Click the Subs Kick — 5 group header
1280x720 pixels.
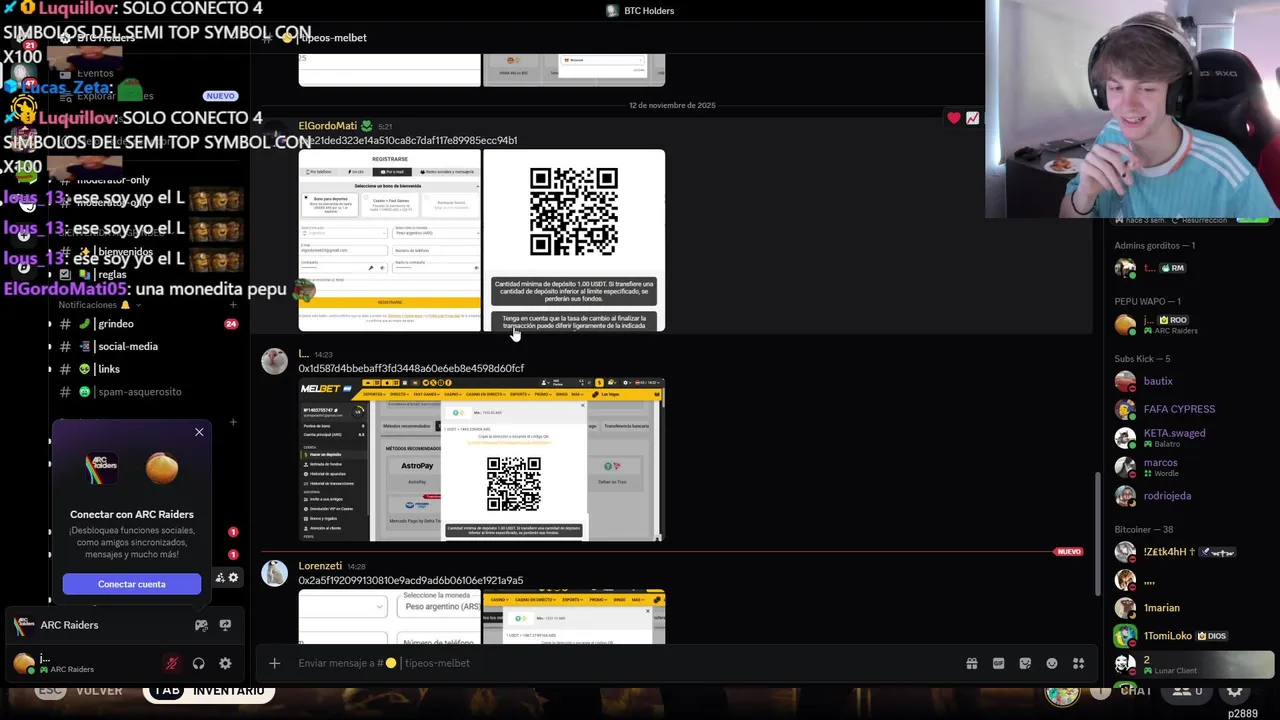pyautogui.click(x=1142, y=359)
